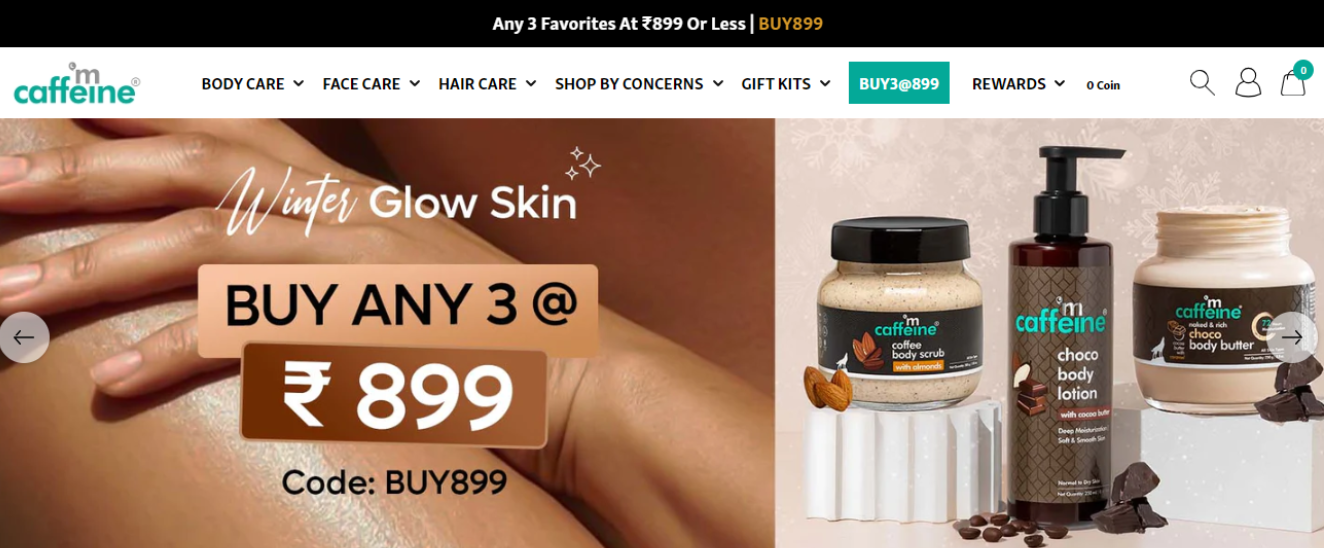Click the cart item count badge
The height and width of the screenshot is (548, 1324).
[x=1303, y=69]
